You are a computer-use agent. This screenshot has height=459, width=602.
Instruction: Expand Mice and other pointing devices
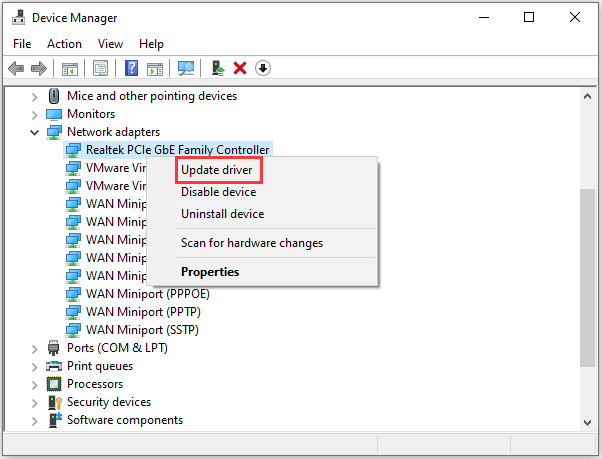35,97
